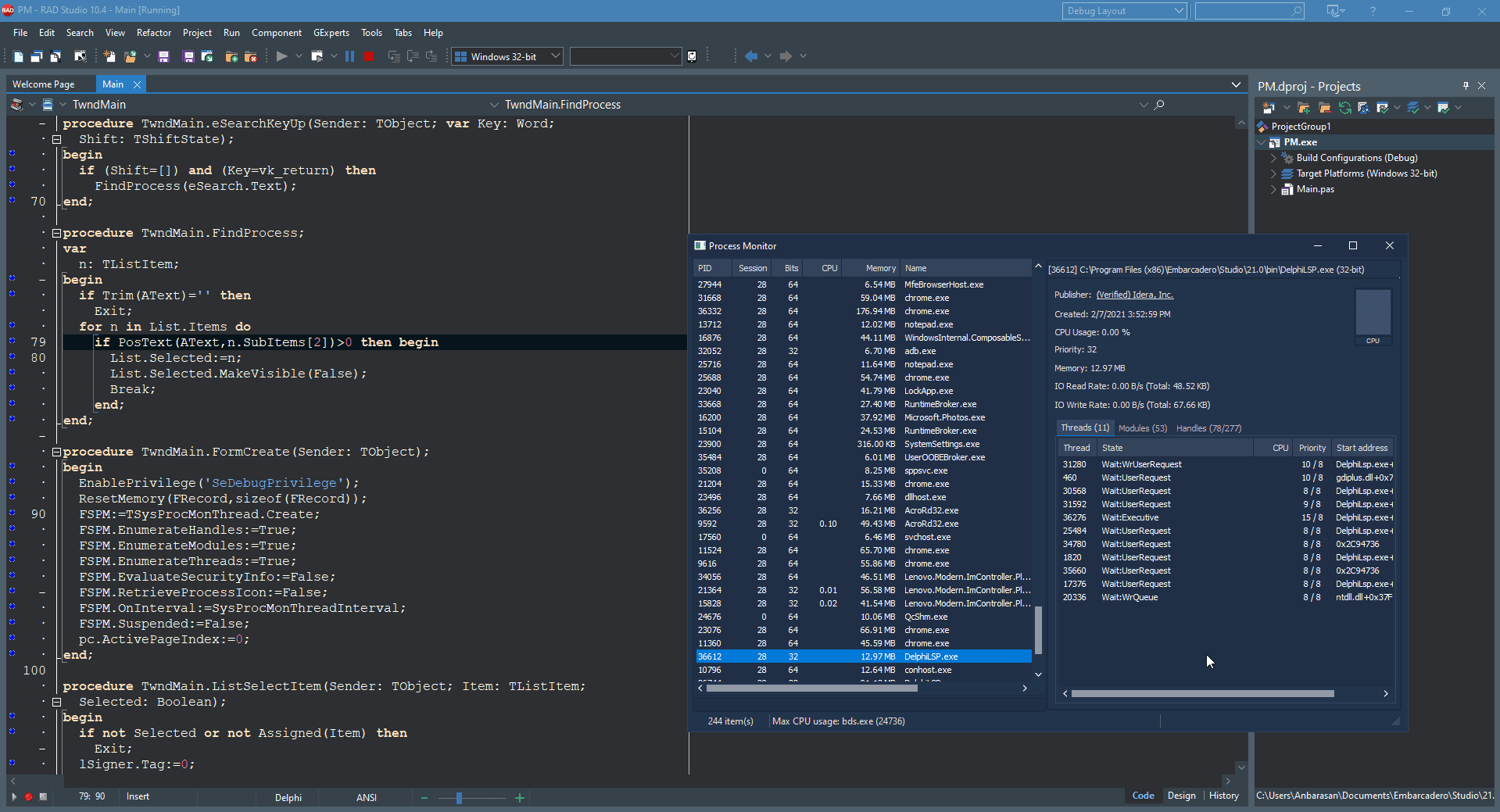This screenshot has width=1500, height=812.
Task: Expand the Main.pas node
Action: tap(1273, 189)
